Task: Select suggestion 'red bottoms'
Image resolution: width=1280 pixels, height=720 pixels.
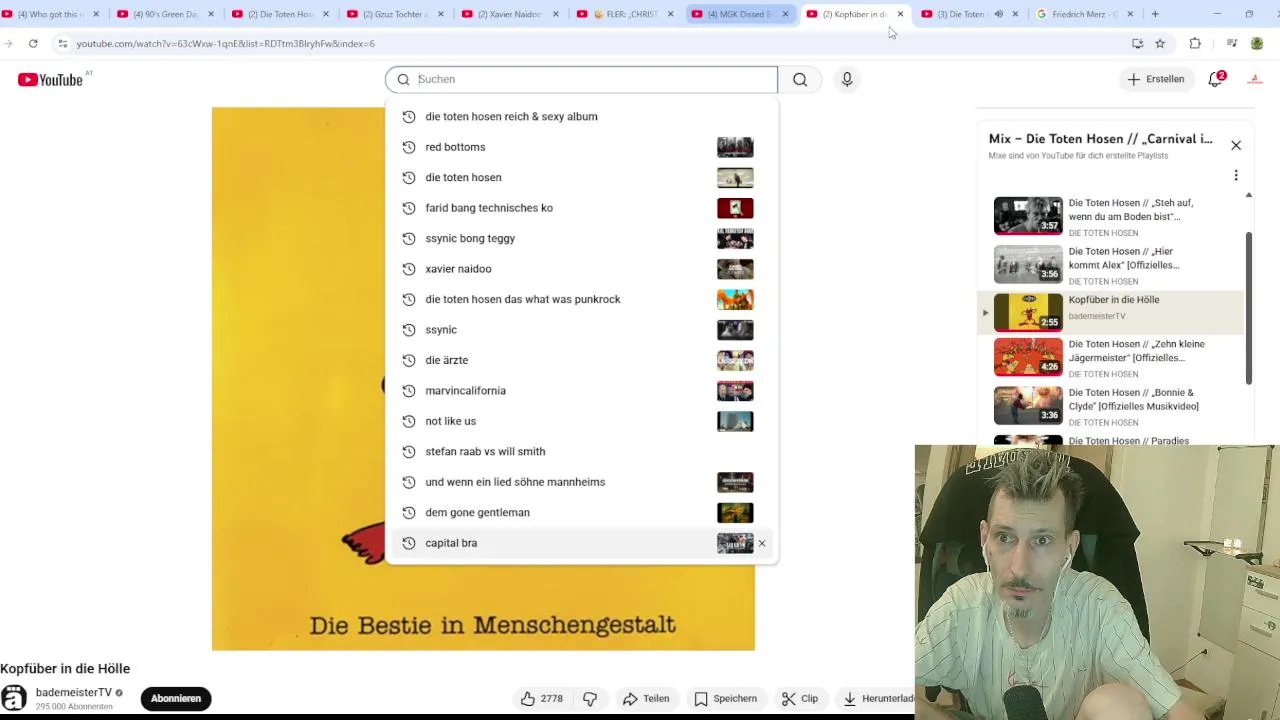Action: pyautogui.click(x=581, y=147)
